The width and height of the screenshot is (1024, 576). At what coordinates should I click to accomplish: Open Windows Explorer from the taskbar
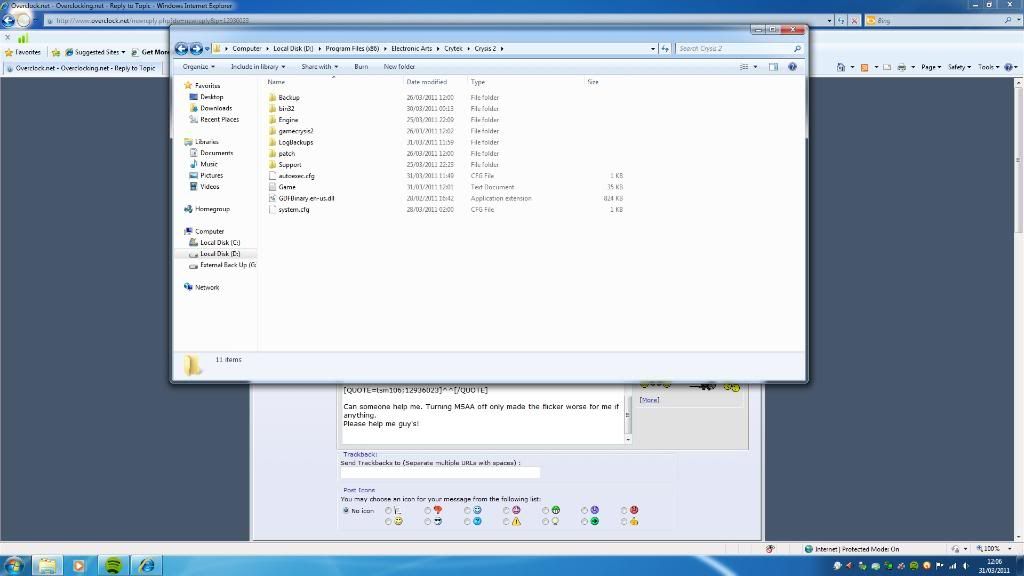point(47,566)
